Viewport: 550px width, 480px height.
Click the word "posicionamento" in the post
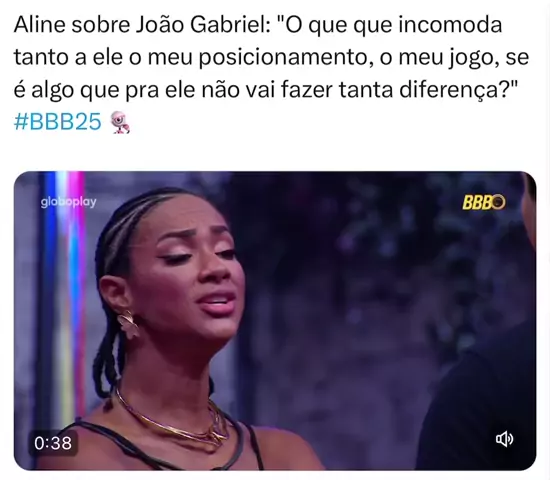283,58
